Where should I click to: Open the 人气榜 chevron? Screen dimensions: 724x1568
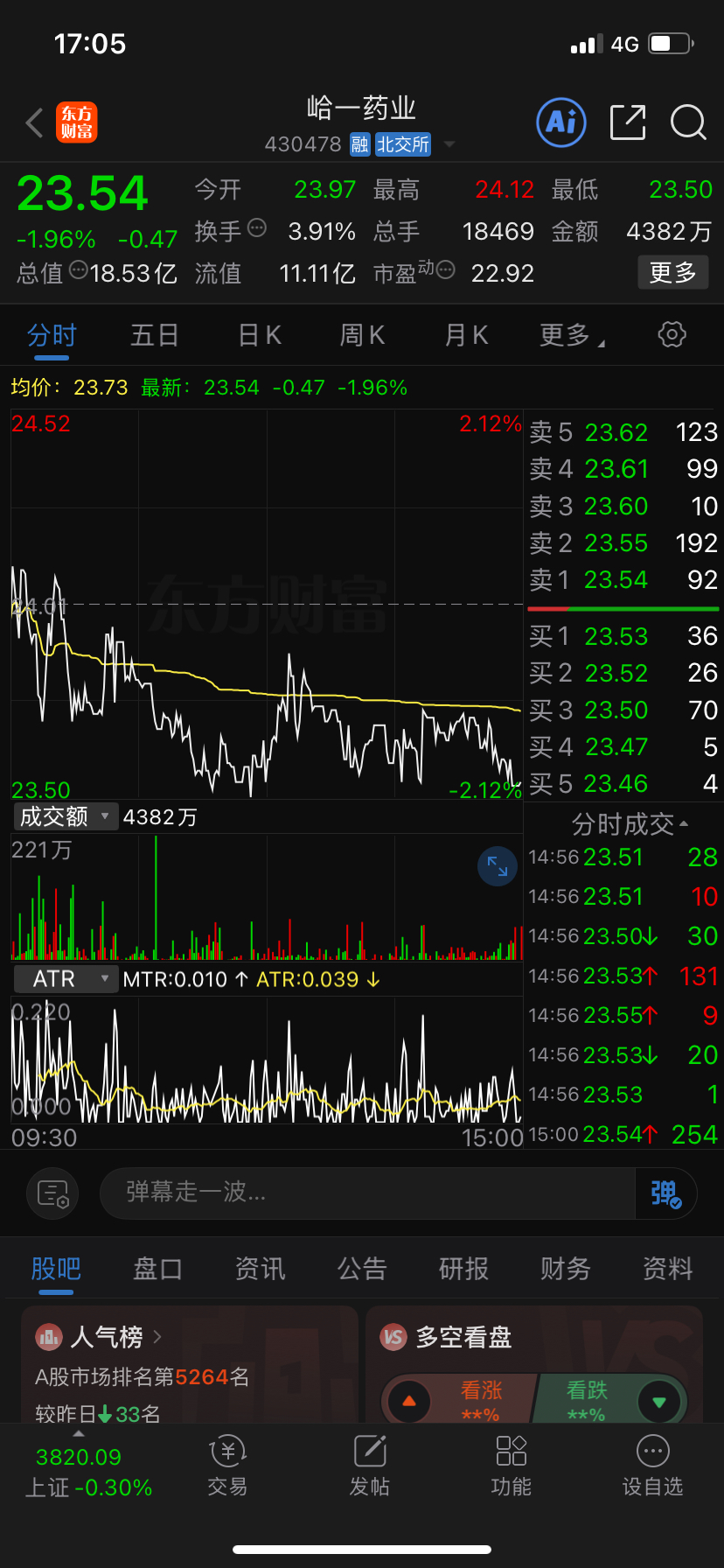coord(157,1337)
